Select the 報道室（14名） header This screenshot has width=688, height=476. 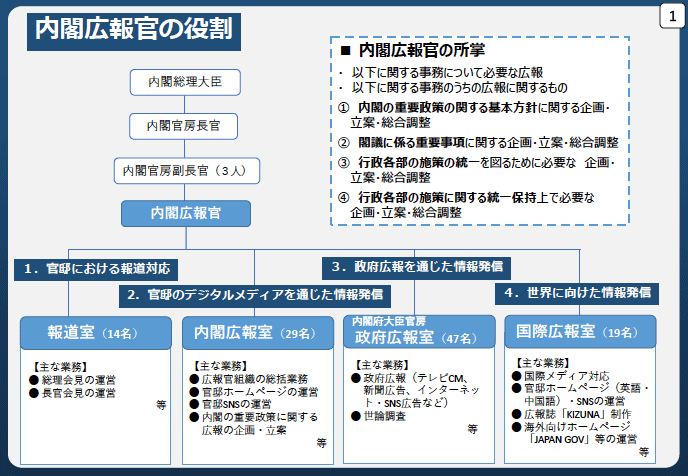pos(96,333)
